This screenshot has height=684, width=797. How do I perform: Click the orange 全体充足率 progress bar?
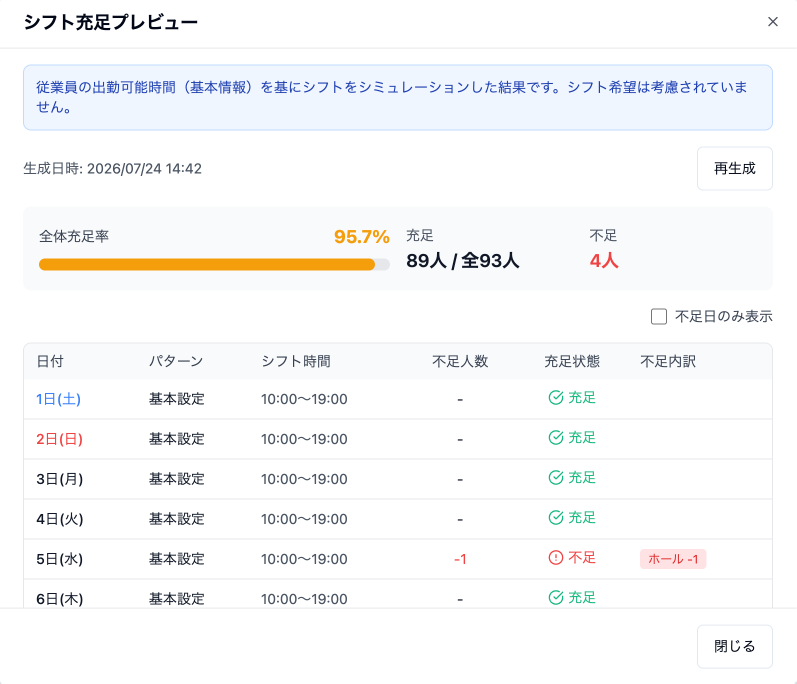214,264
